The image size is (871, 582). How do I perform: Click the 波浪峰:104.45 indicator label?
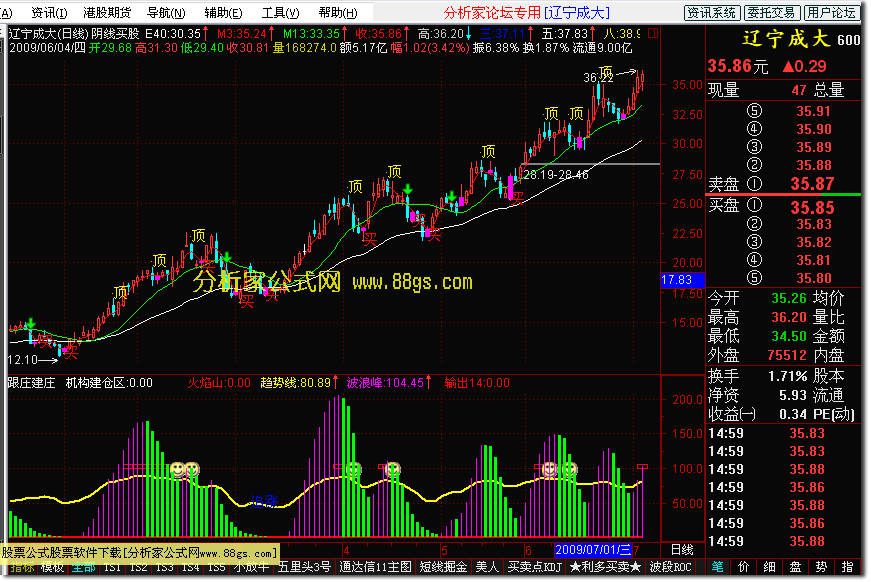pos(386,383)
